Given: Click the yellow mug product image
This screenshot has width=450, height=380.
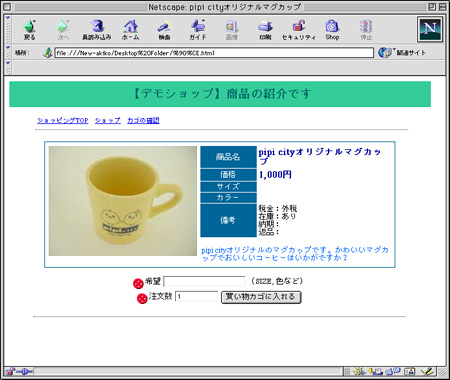Looking at the screenshot, I should tap(123, 201).
